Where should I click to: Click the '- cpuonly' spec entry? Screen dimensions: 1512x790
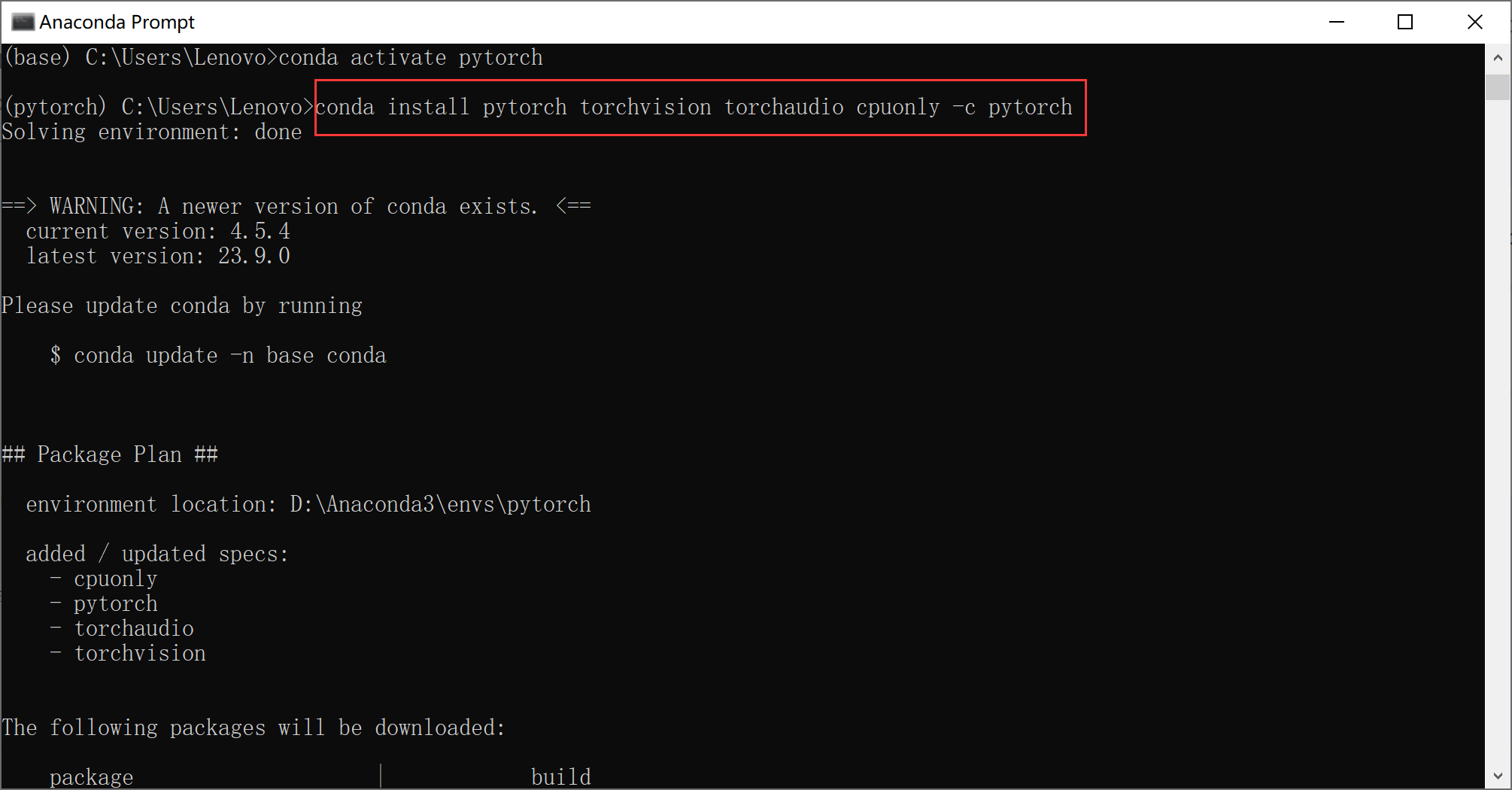(x=104, y=579)
